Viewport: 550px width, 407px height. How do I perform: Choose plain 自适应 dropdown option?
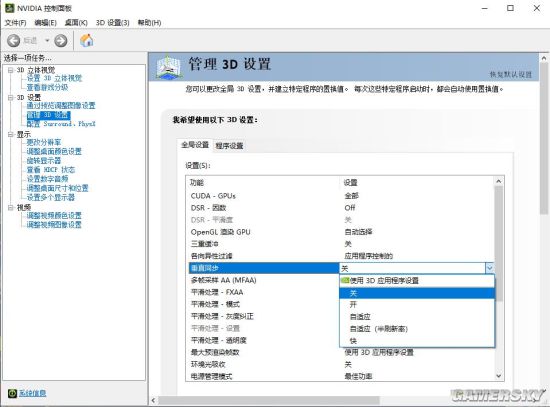point(417,317)
